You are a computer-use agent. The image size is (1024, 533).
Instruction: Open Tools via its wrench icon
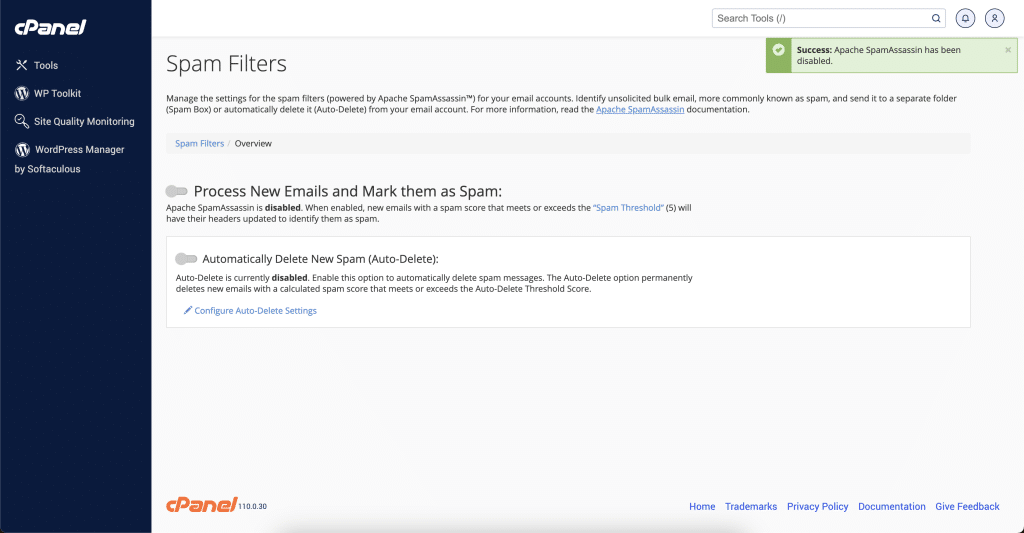tap(22, 65)
